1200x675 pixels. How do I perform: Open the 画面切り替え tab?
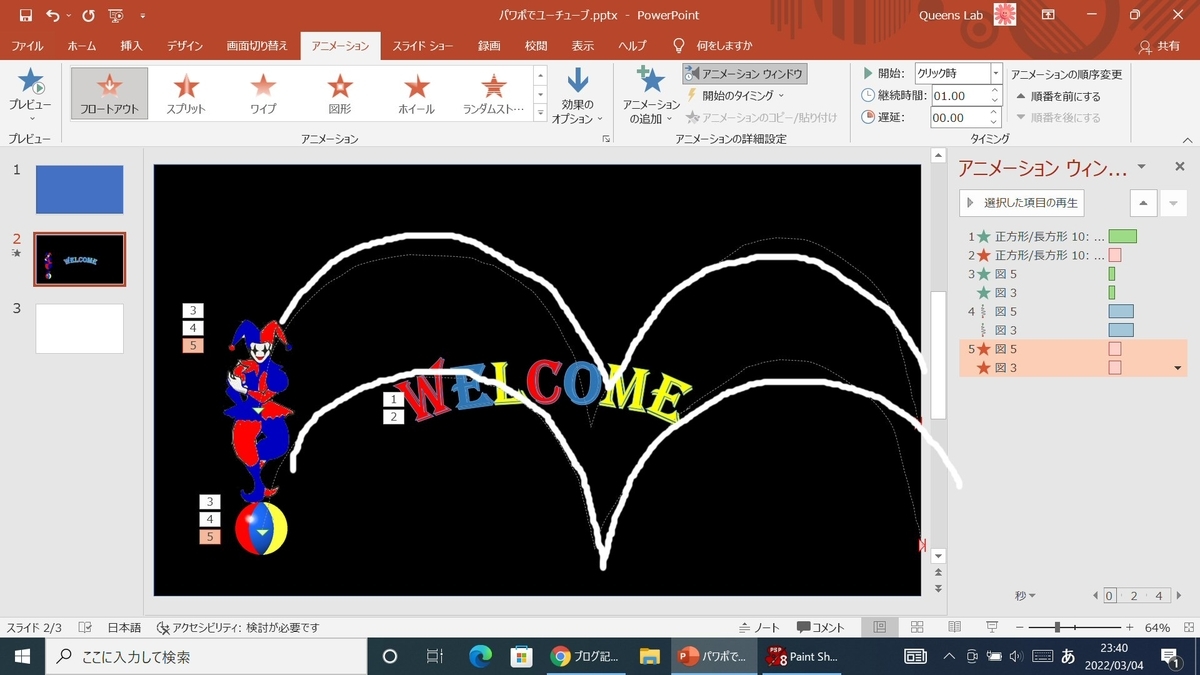click(257, 46)
